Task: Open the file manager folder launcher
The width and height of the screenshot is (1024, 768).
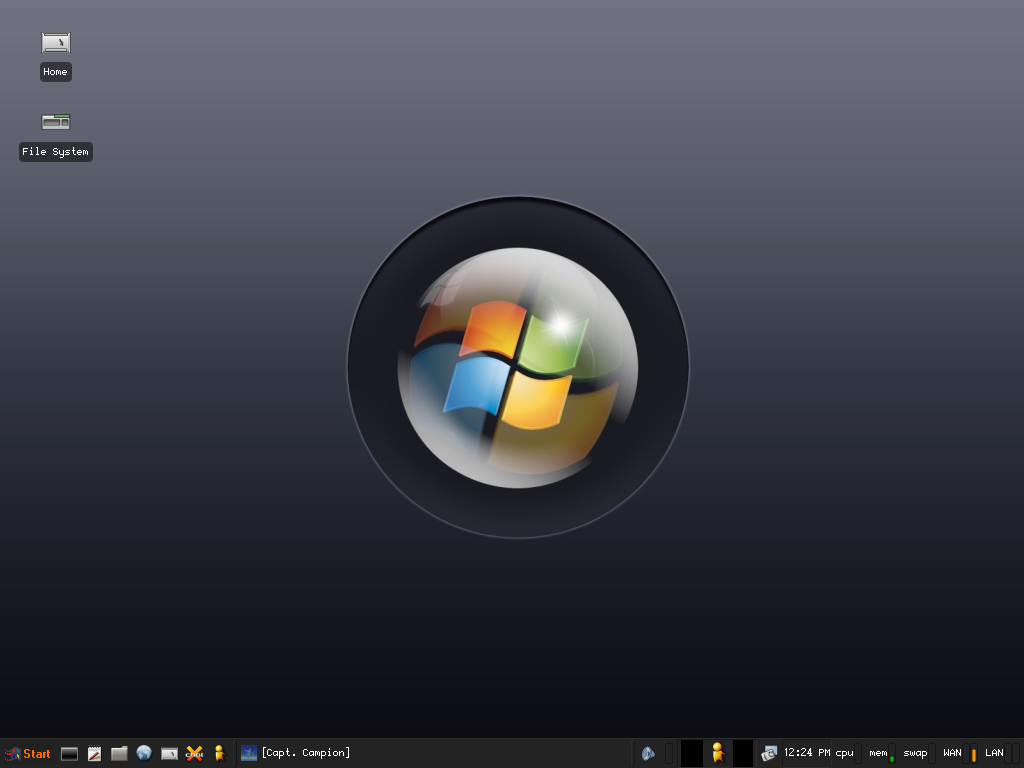Action: [x=119, y=754]
